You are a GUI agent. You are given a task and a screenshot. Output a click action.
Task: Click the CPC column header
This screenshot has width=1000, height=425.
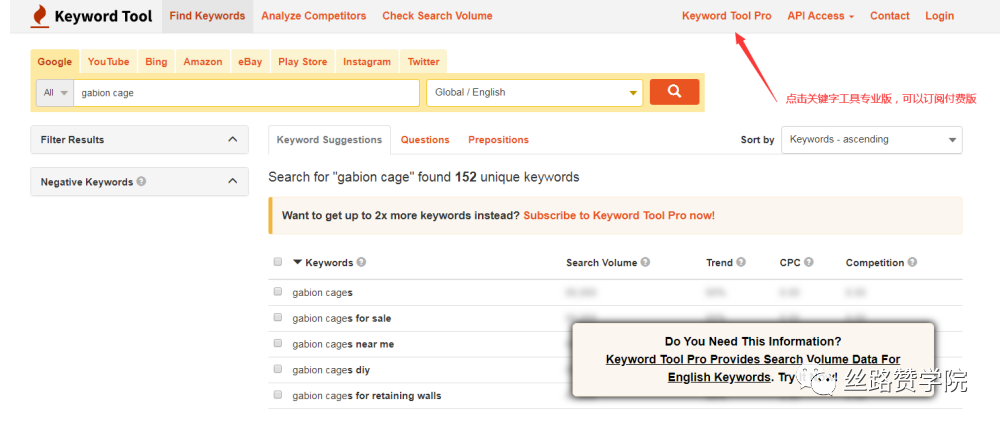(x=790, y=262)
